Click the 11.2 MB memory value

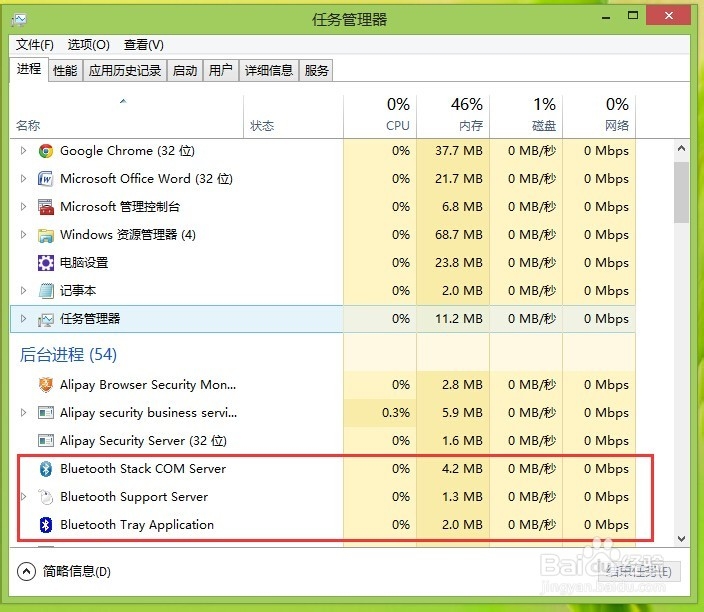pos(459,319)
